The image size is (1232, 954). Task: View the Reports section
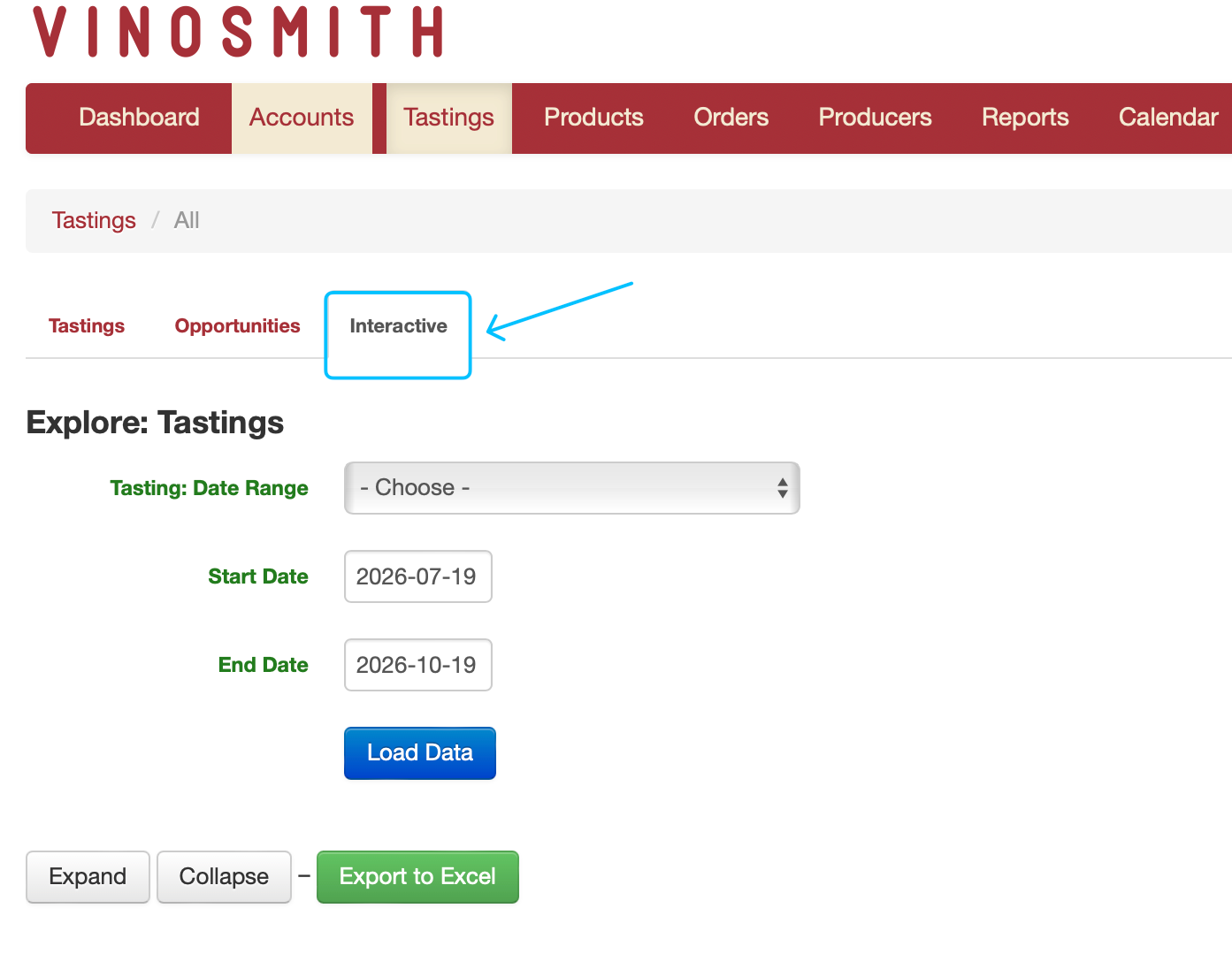point(1025,118)
